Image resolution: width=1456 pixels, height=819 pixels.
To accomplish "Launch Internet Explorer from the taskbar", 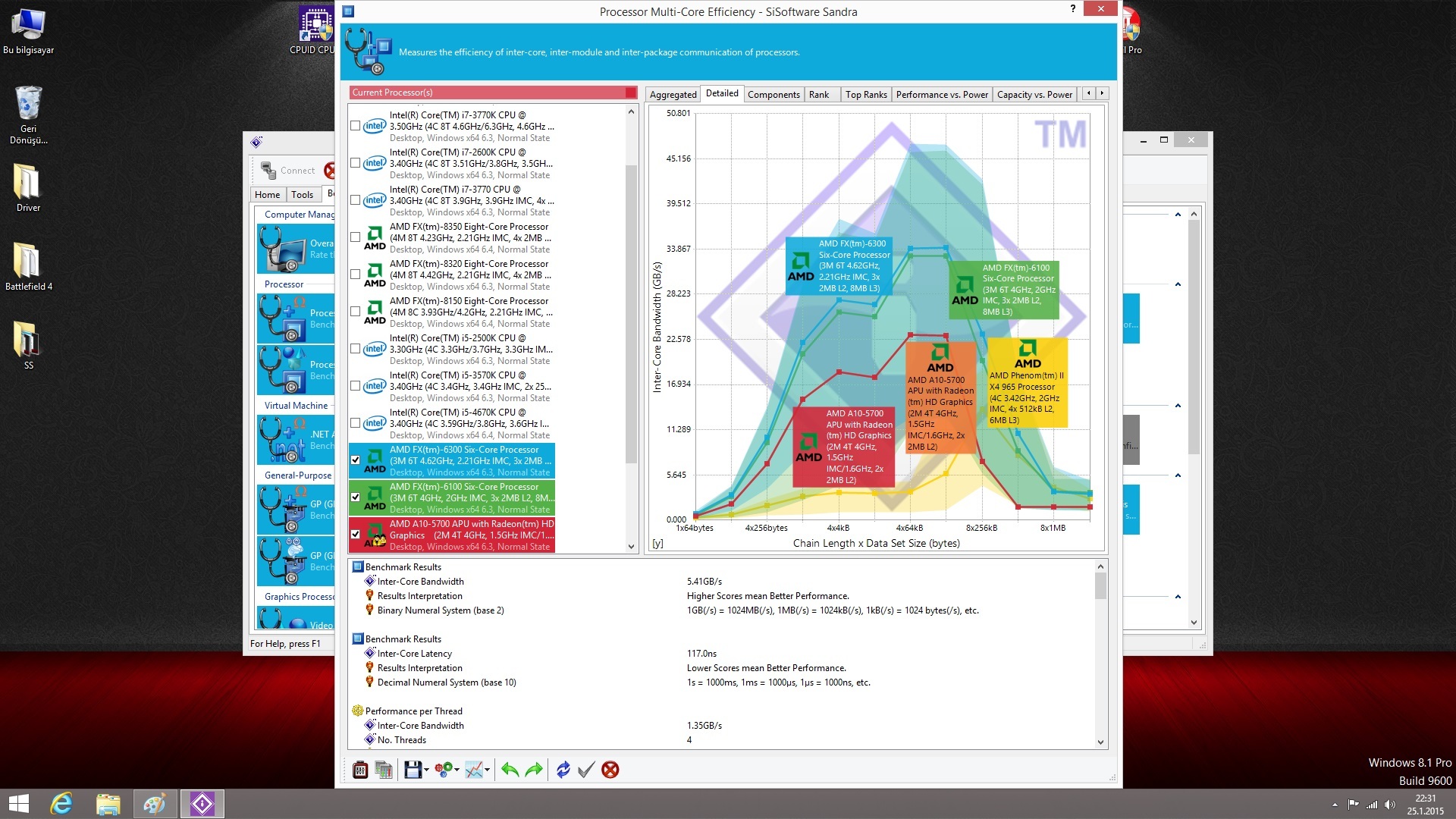I will (61, 804).
